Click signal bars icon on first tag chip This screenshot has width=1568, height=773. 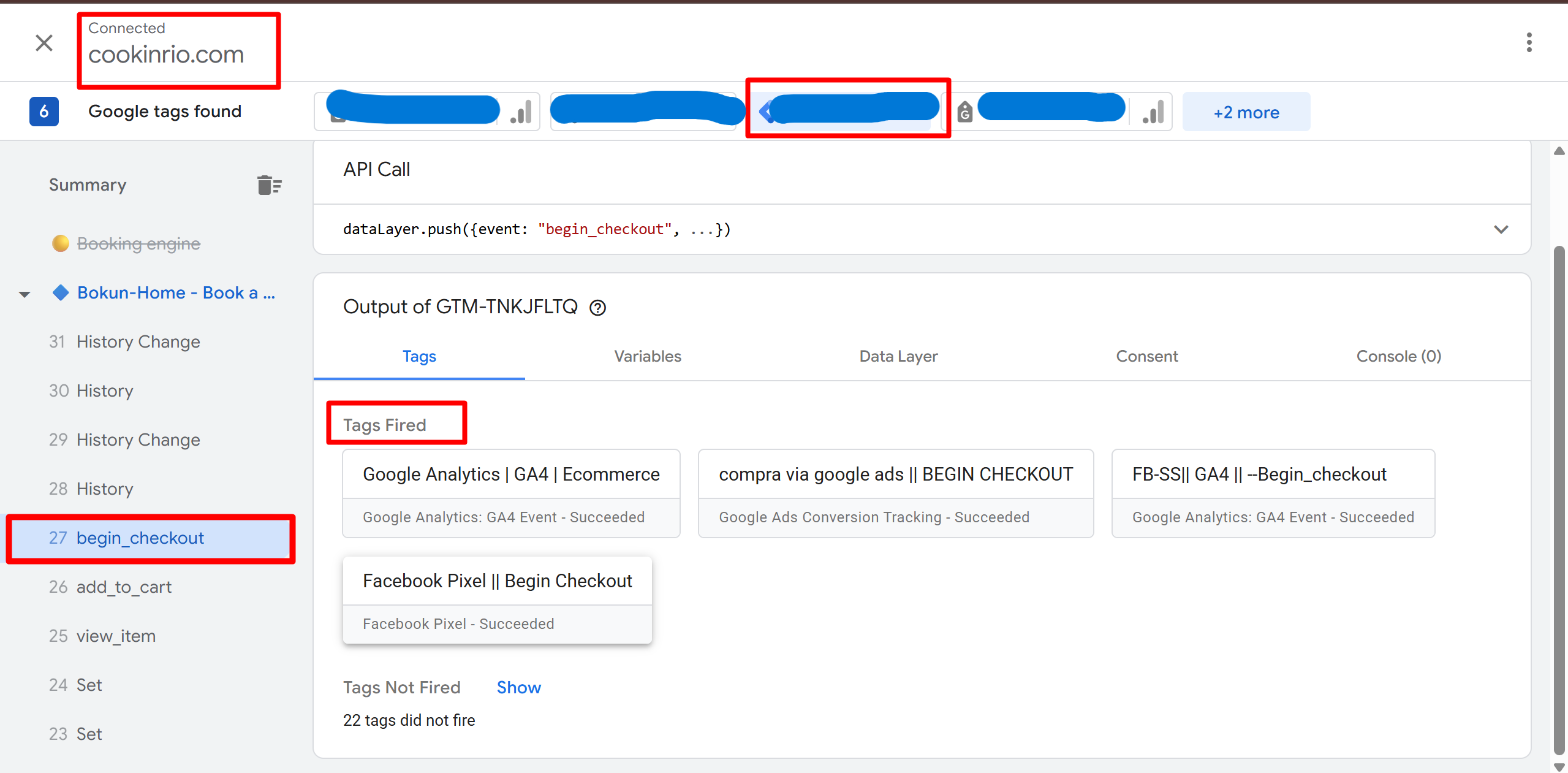pyautogui.click(x=521, y=112)
